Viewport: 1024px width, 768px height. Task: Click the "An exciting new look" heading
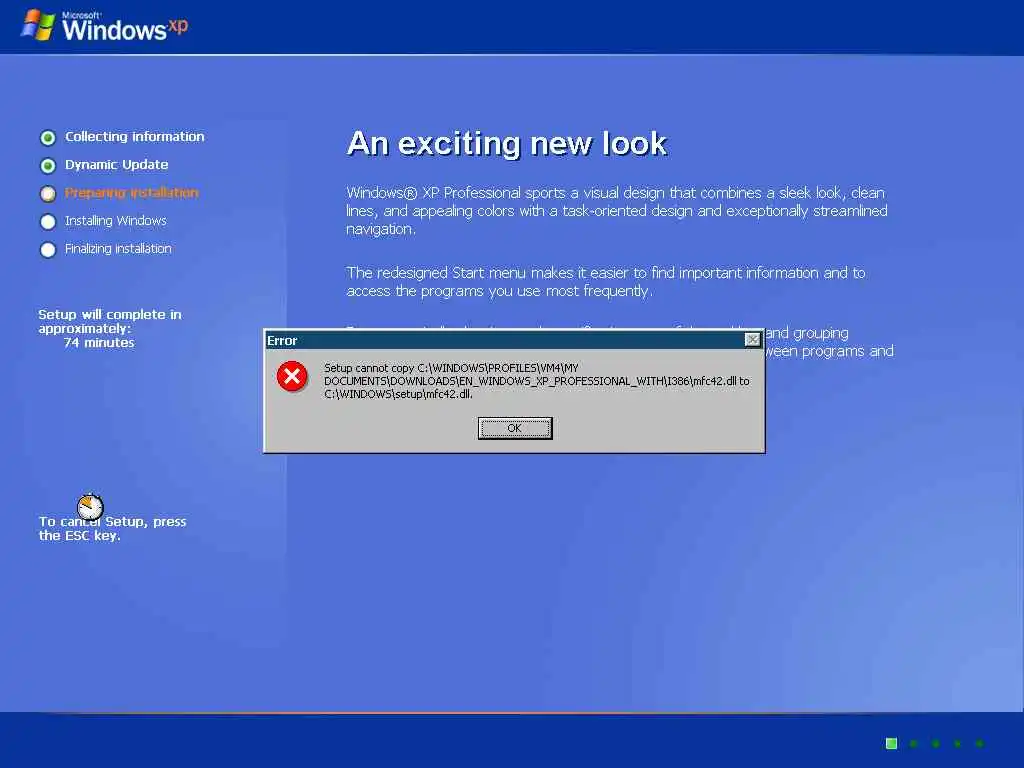(507, 144)
